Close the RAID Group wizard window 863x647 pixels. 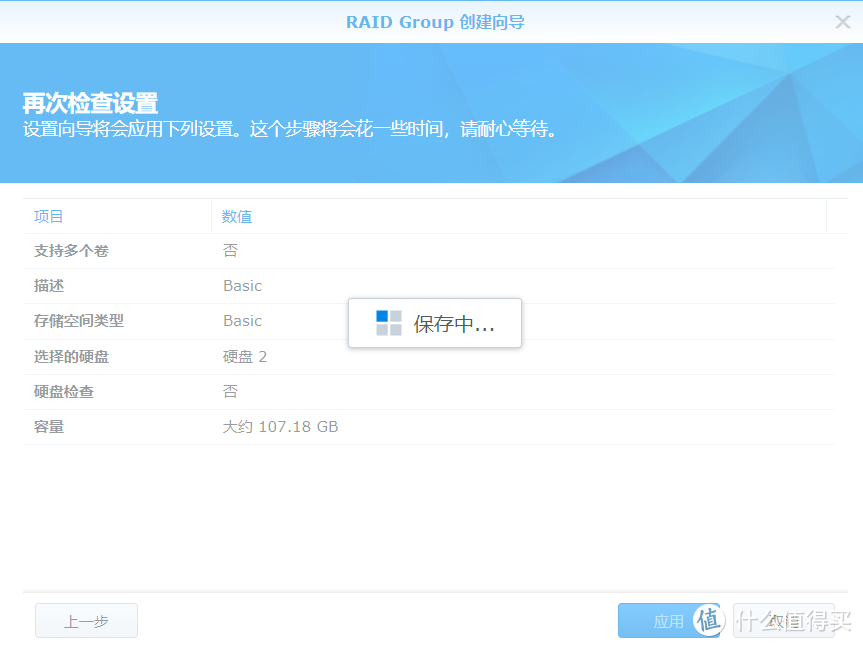click(842, 22)
